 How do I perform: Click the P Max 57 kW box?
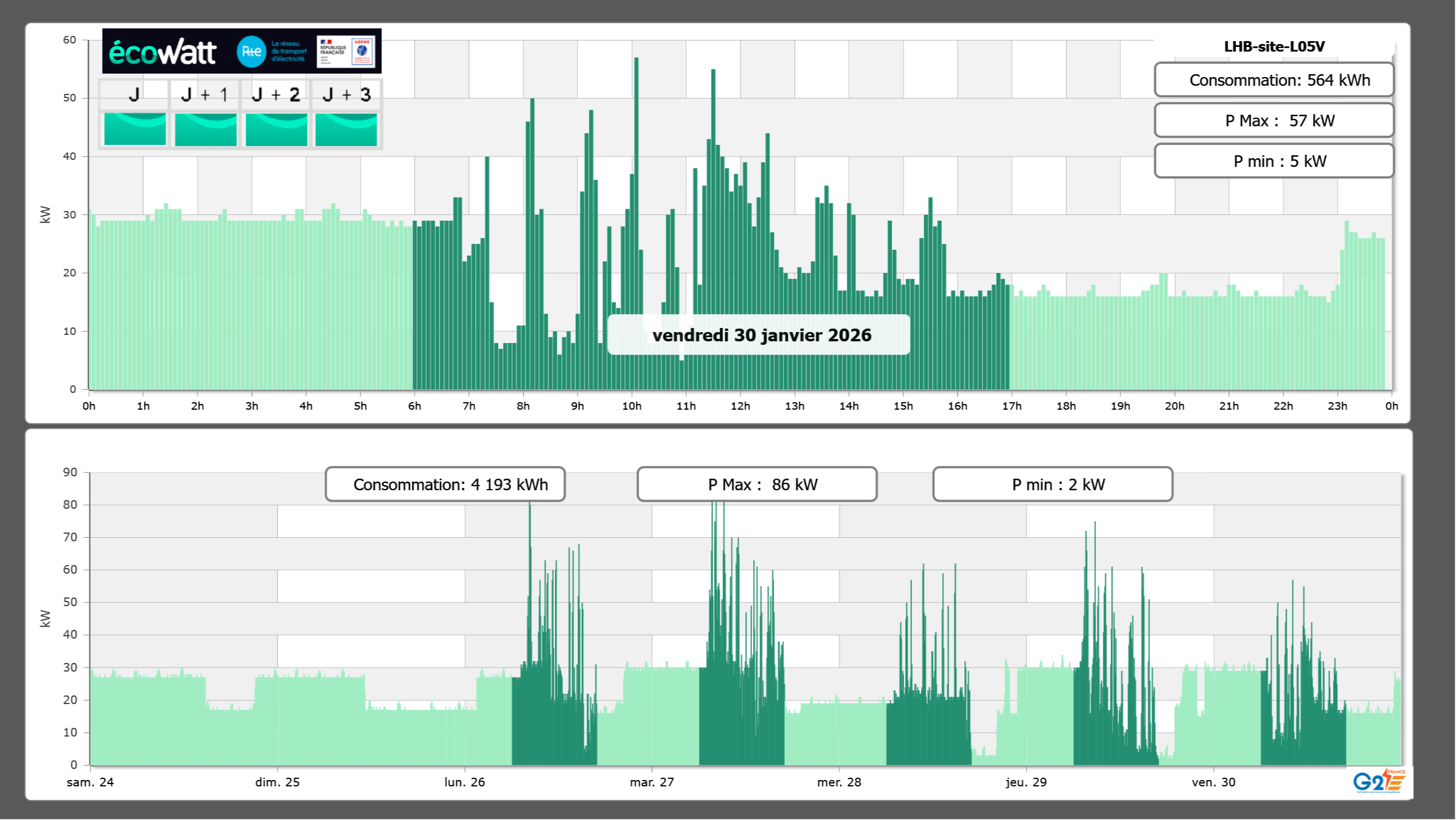1273,121
